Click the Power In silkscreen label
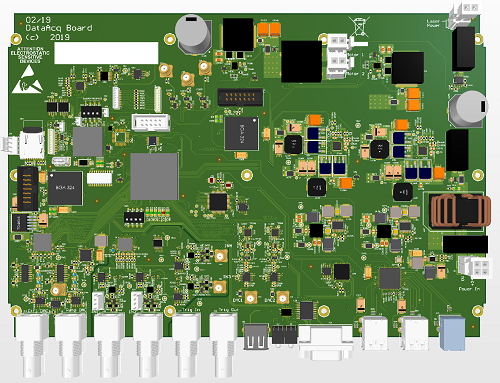Image resolution: width=500 pixels, height=383 pixels. pos(469,289)
